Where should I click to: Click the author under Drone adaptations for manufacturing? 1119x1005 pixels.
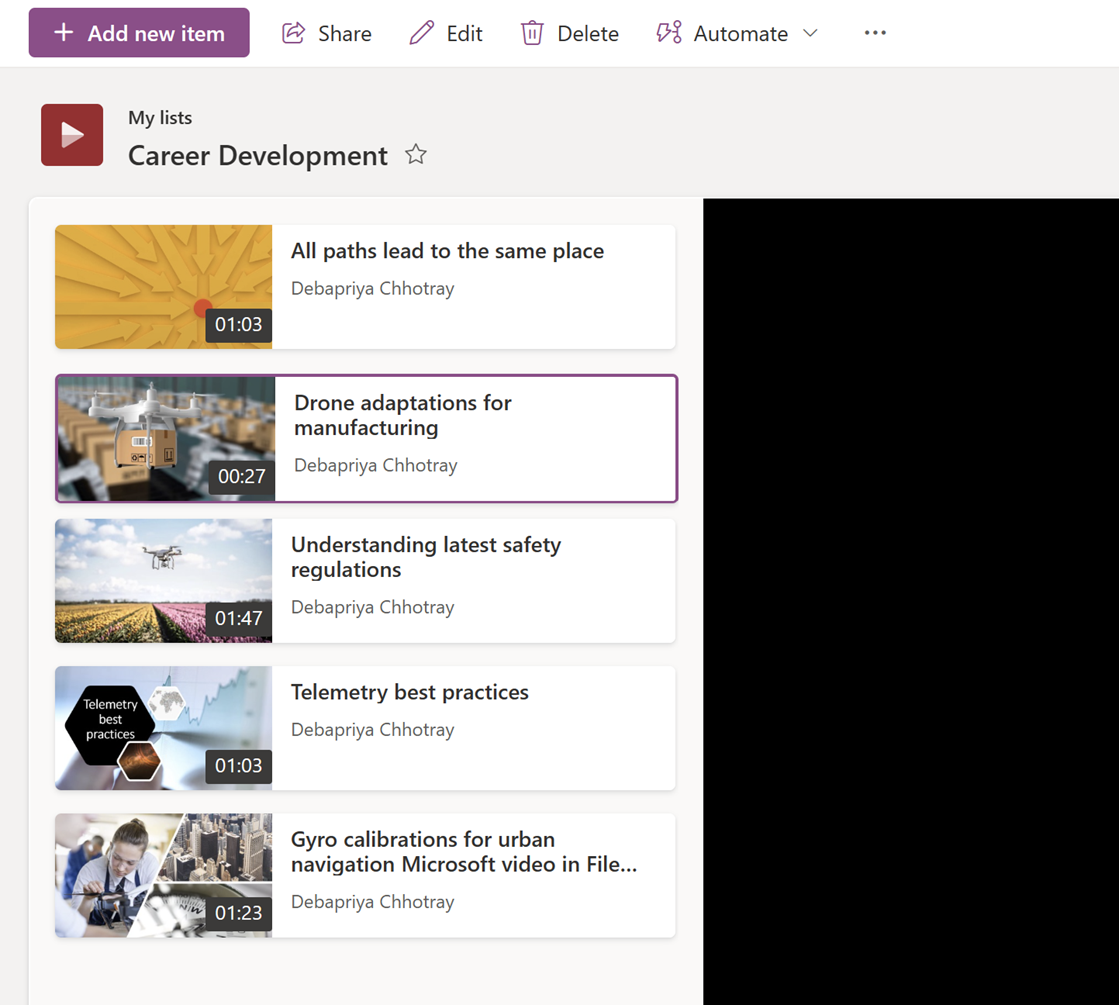click(376, 465)
